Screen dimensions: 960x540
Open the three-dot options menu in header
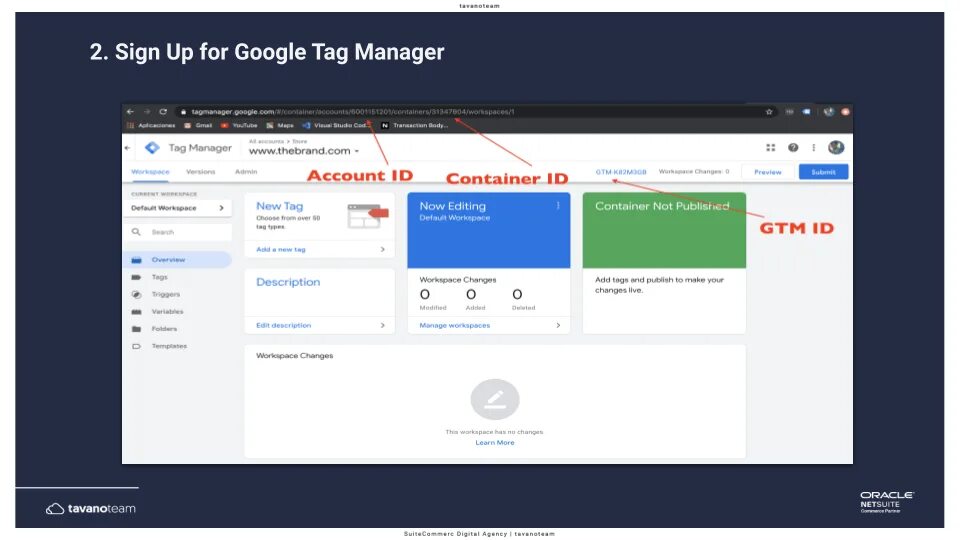click(814, 148)
